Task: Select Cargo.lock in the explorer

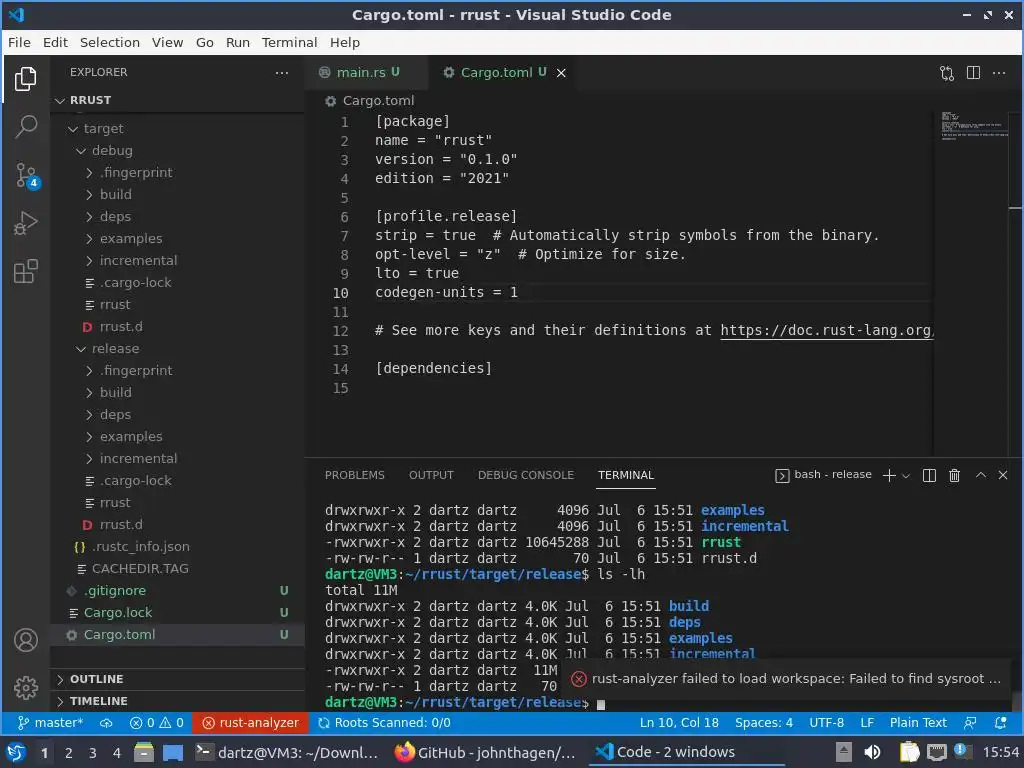Action: tap(176, 613)
